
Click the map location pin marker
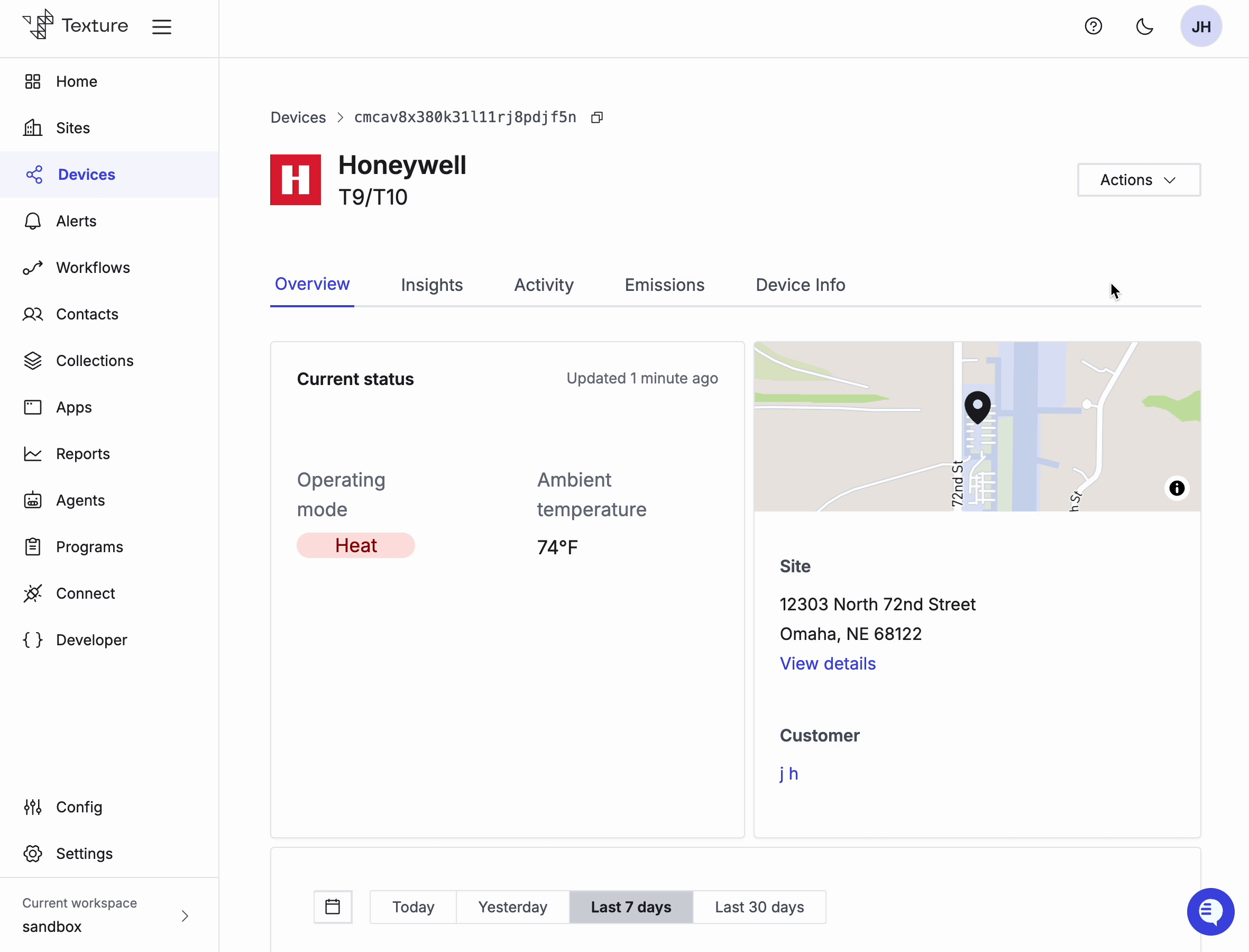pos(977,407)
